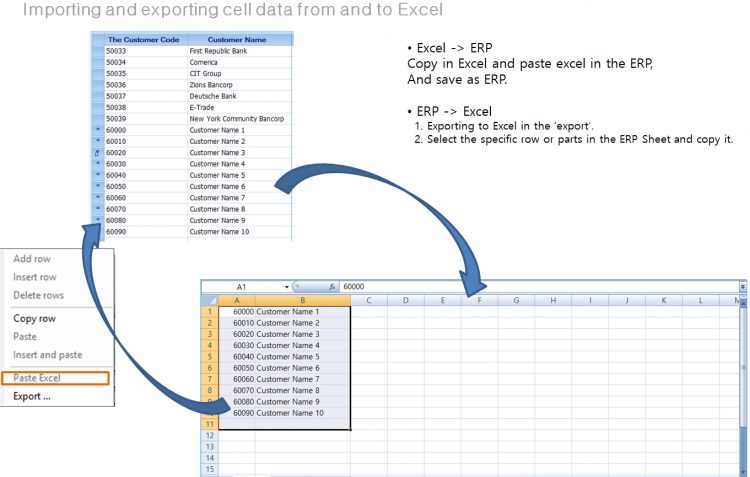Click Excel cell containing Customer Name 1
Image resolution: width=750 pixels, height=477 pixels.
(303, 311)
